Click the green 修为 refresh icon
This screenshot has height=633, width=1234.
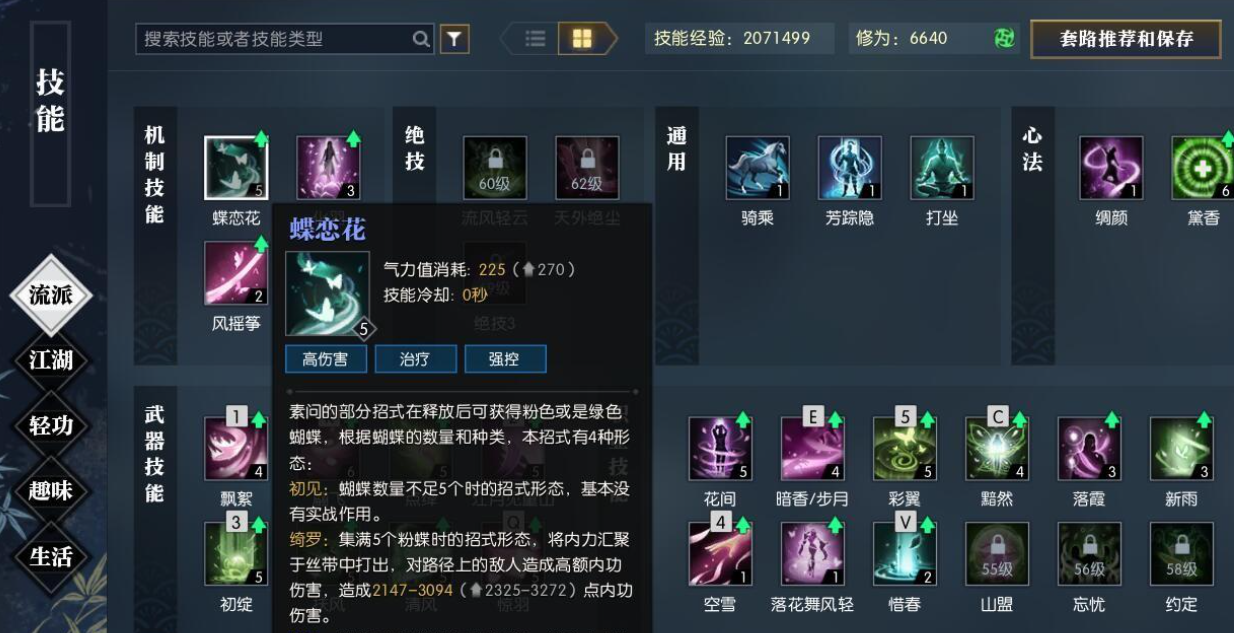coord(1004,39)
